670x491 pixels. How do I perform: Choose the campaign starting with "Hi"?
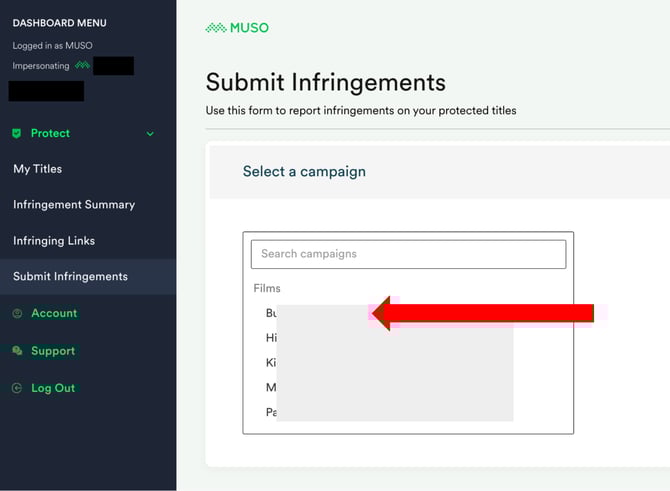coord(271,338)
